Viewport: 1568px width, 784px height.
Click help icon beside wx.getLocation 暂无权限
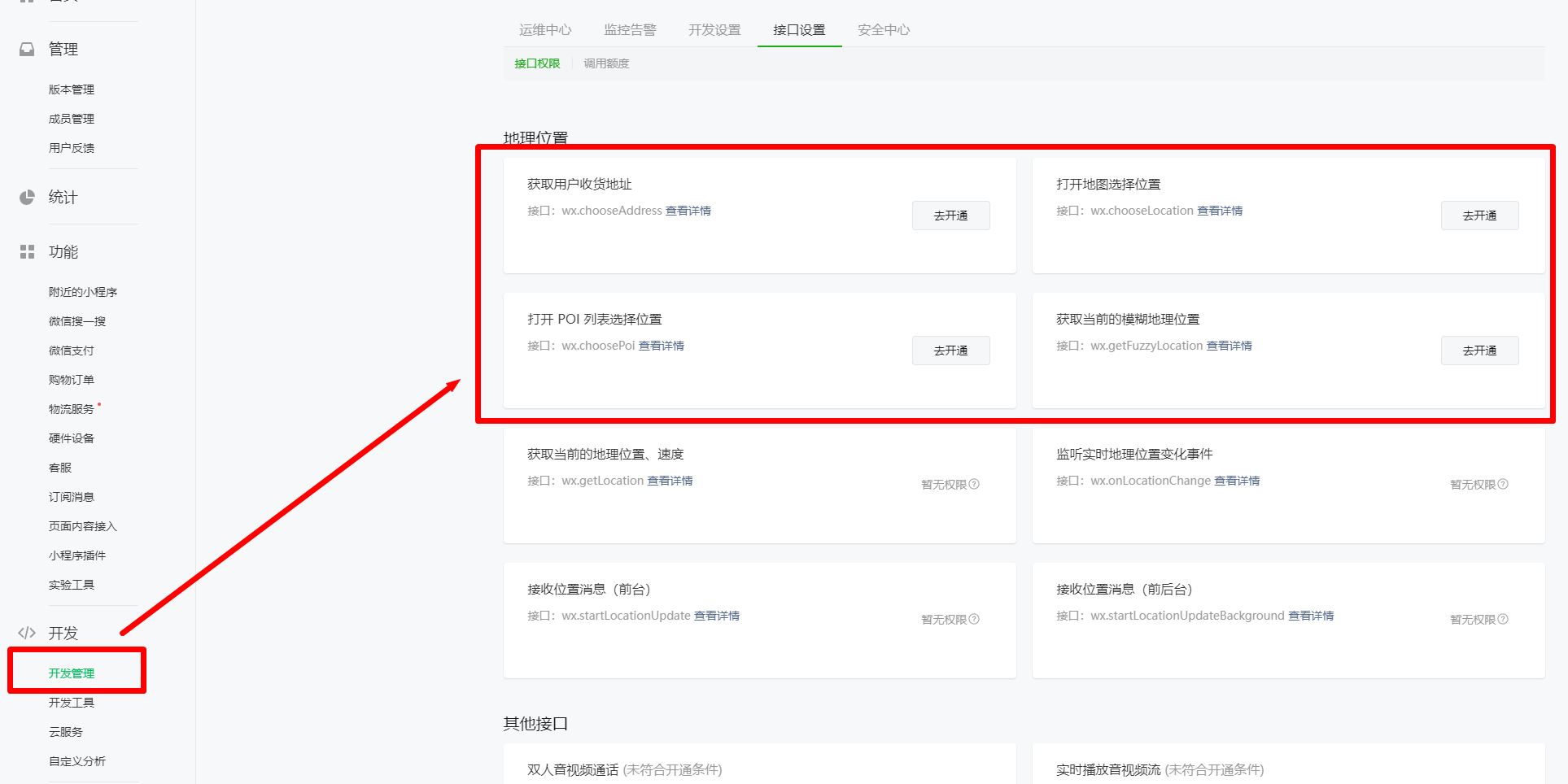[974, 485]
